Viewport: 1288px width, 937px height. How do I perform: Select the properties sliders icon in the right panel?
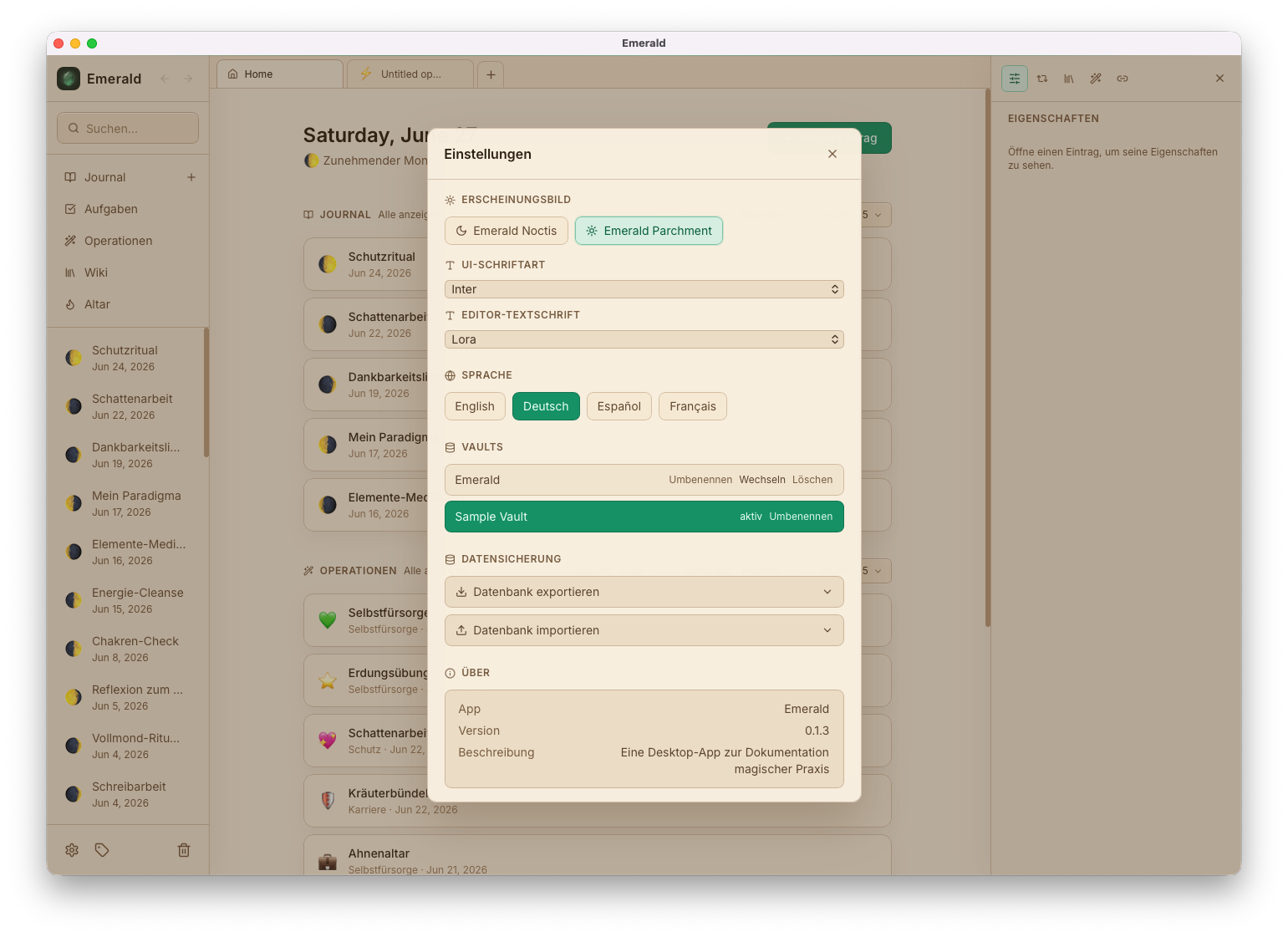(x=1015, y=79)
